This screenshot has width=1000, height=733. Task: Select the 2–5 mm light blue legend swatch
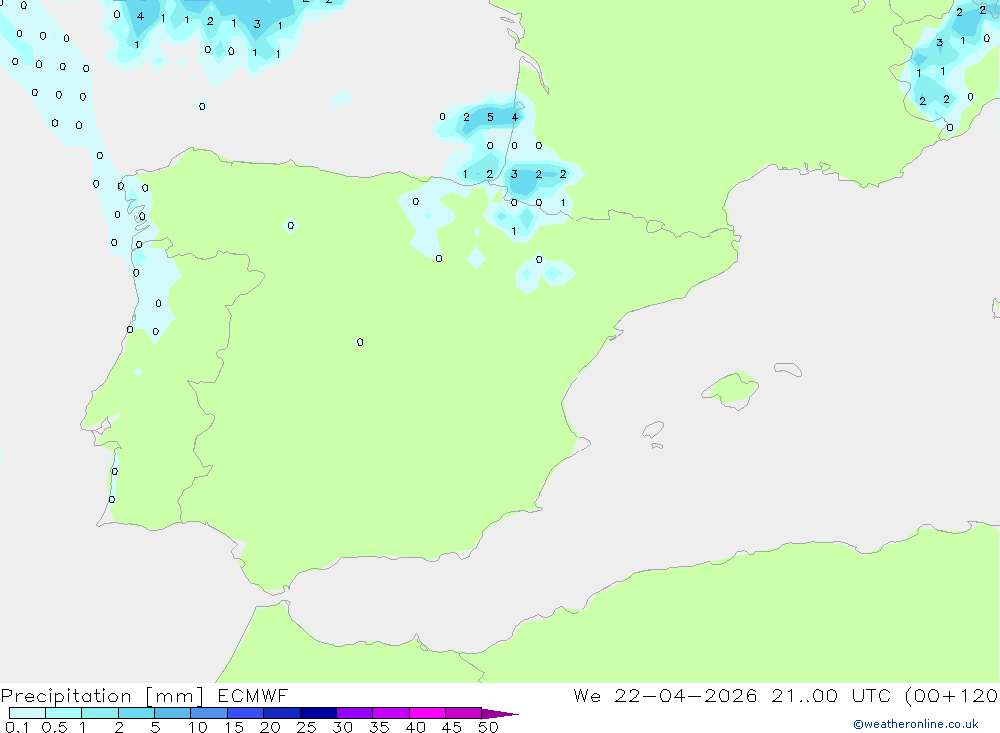tap(136, 713)
